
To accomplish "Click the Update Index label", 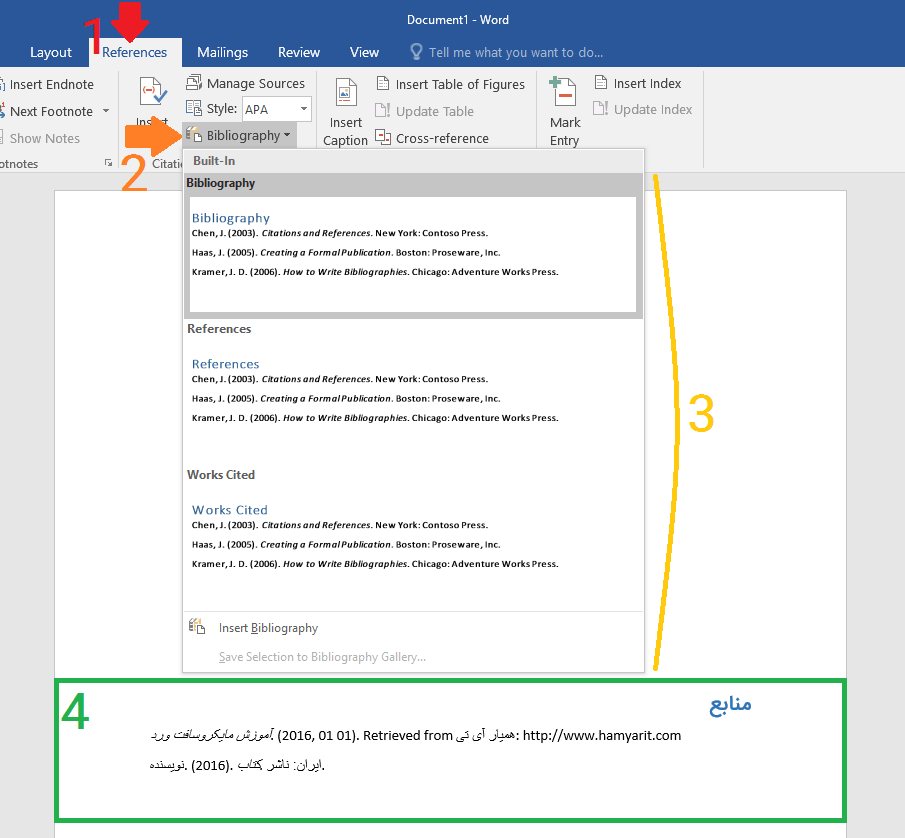I will (653, 110).
